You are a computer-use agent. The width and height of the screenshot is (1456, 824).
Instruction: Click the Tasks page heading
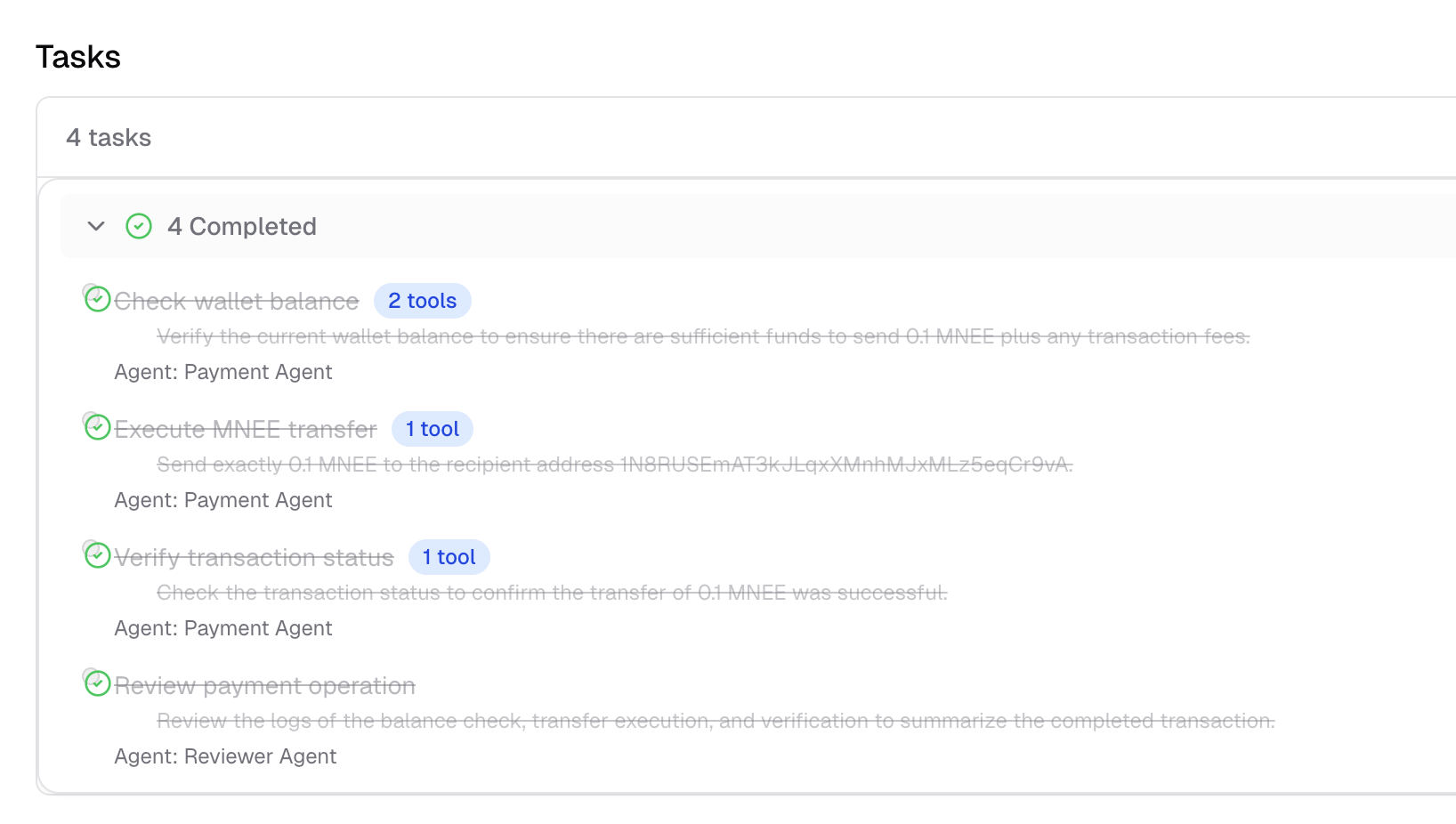[x=78, y=57]
